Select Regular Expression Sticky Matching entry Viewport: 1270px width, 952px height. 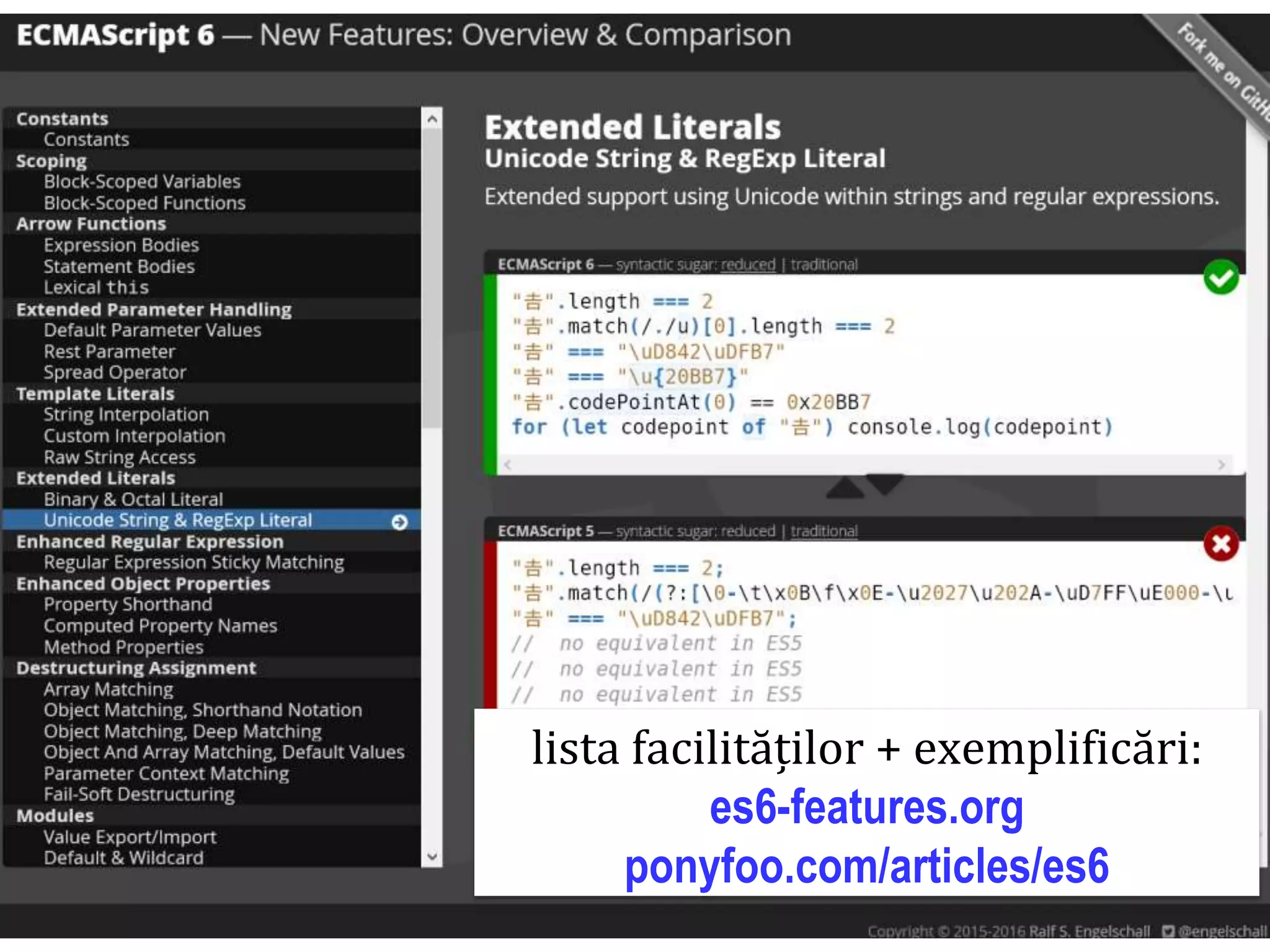[193, 563]
